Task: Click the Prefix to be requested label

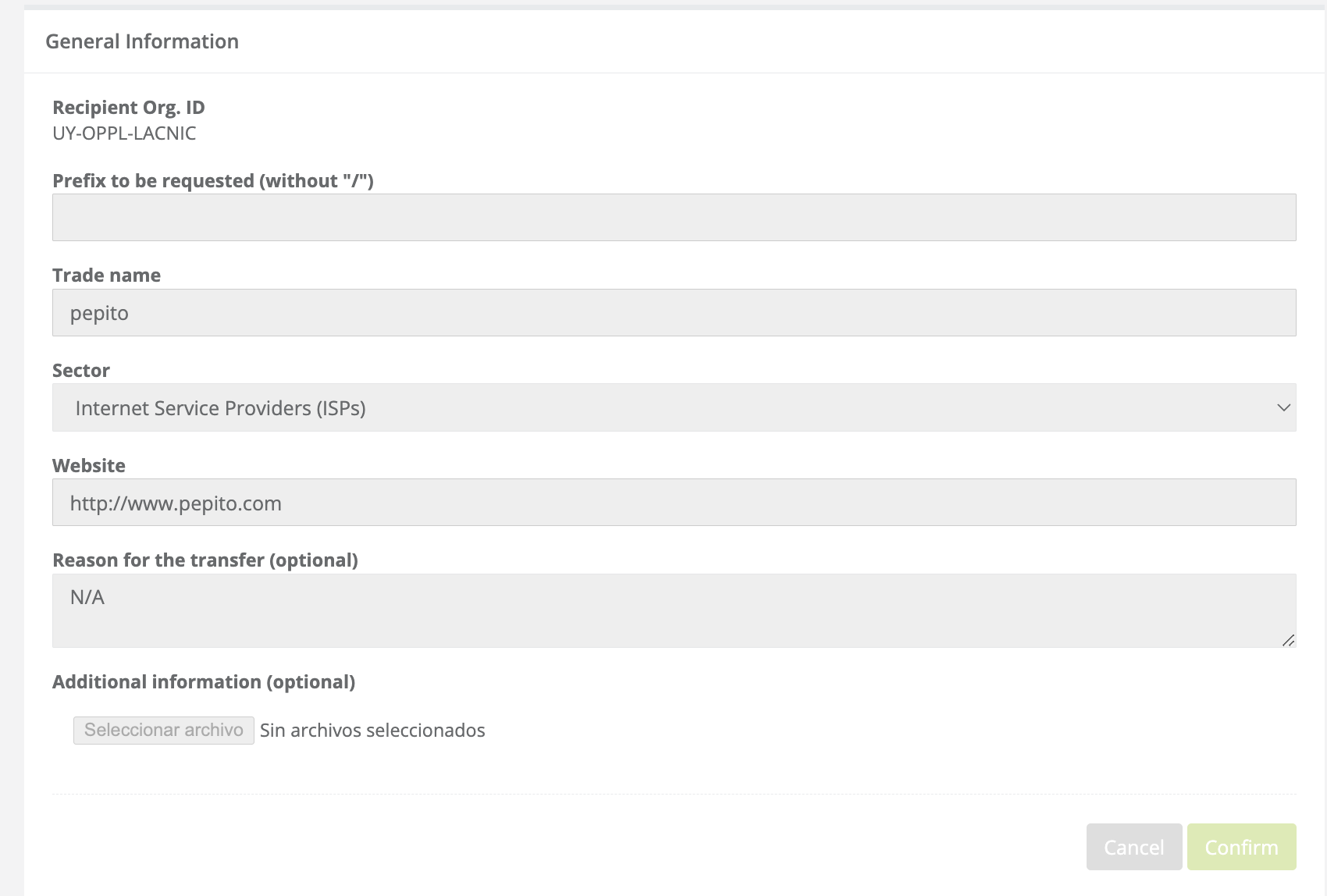Action: click(212, 181)
